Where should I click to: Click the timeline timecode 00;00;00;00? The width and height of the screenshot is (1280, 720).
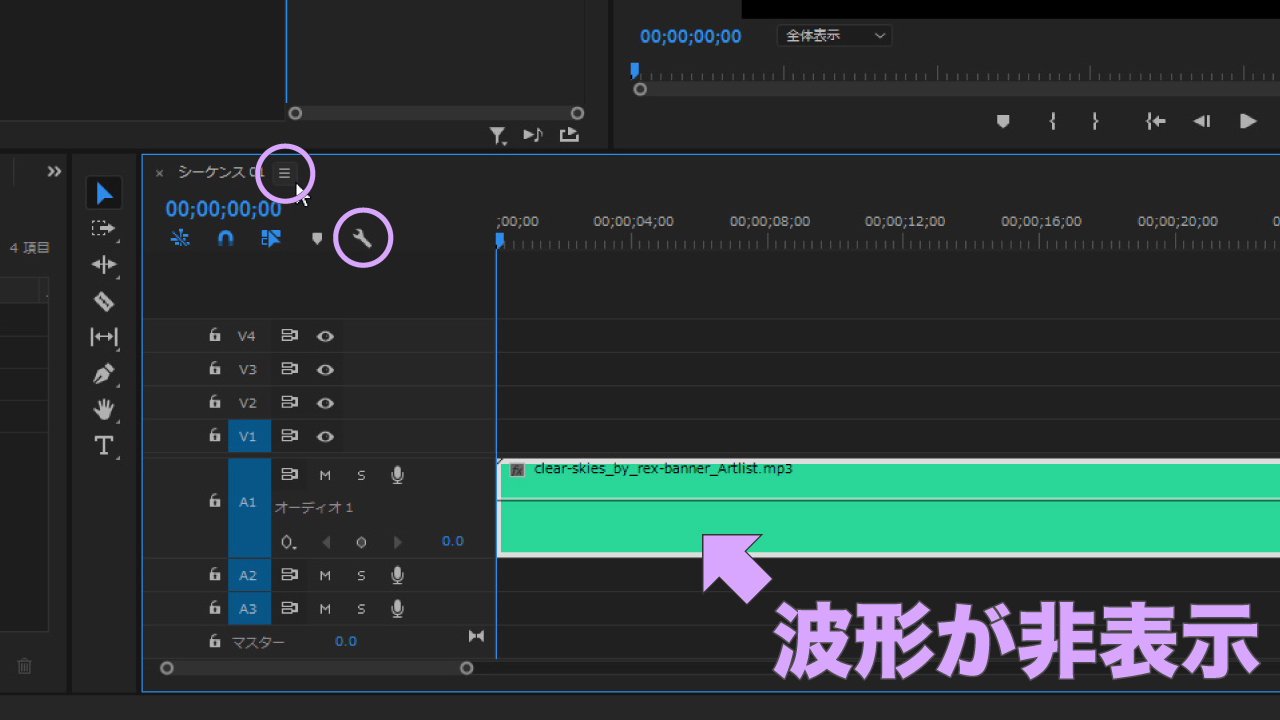(223, 209)
